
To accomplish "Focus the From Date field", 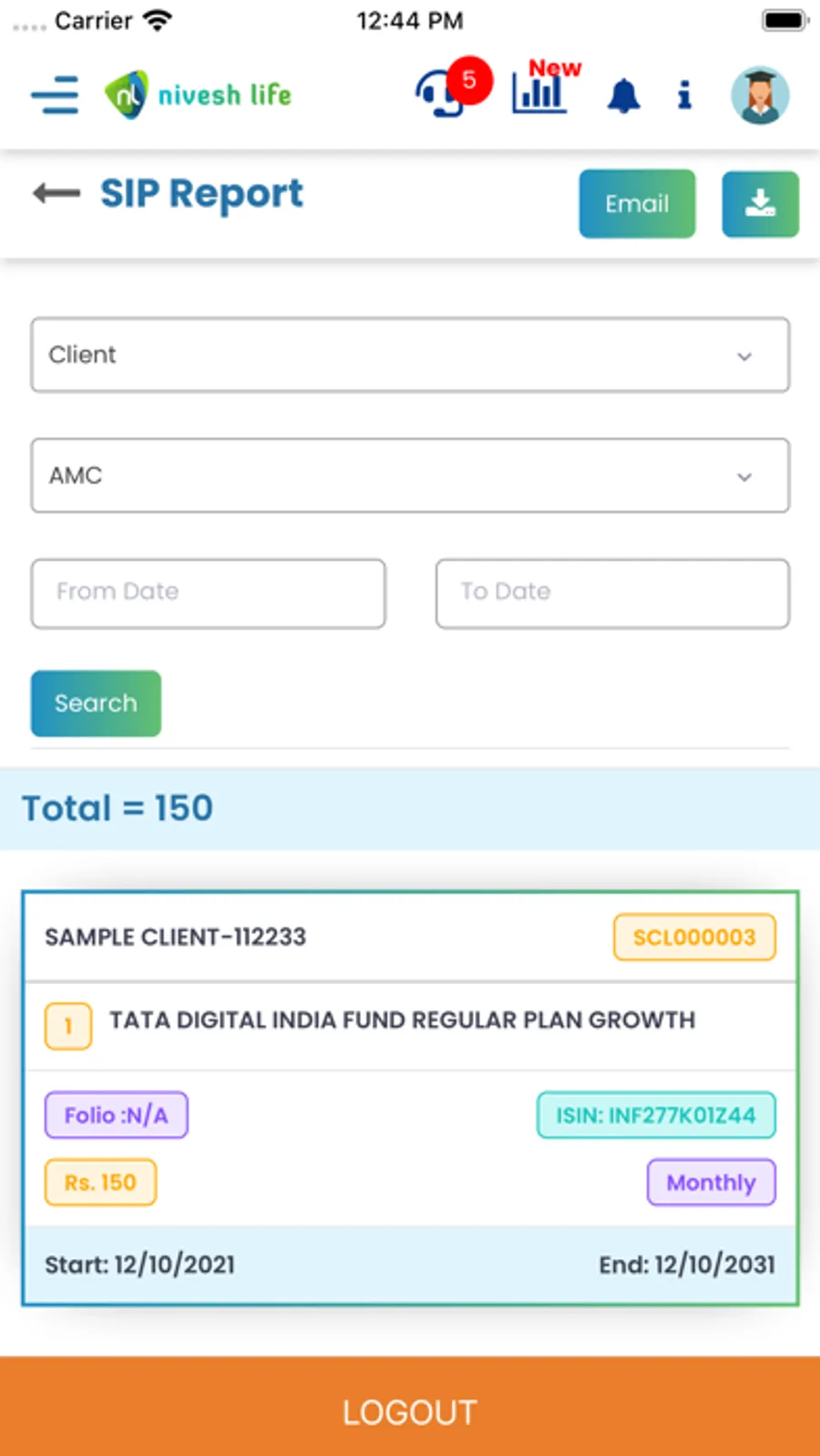I will click(209, 593).
